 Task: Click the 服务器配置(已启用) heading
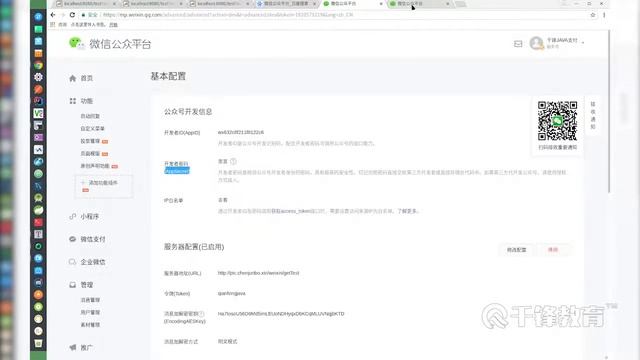[x=194, y=247]
